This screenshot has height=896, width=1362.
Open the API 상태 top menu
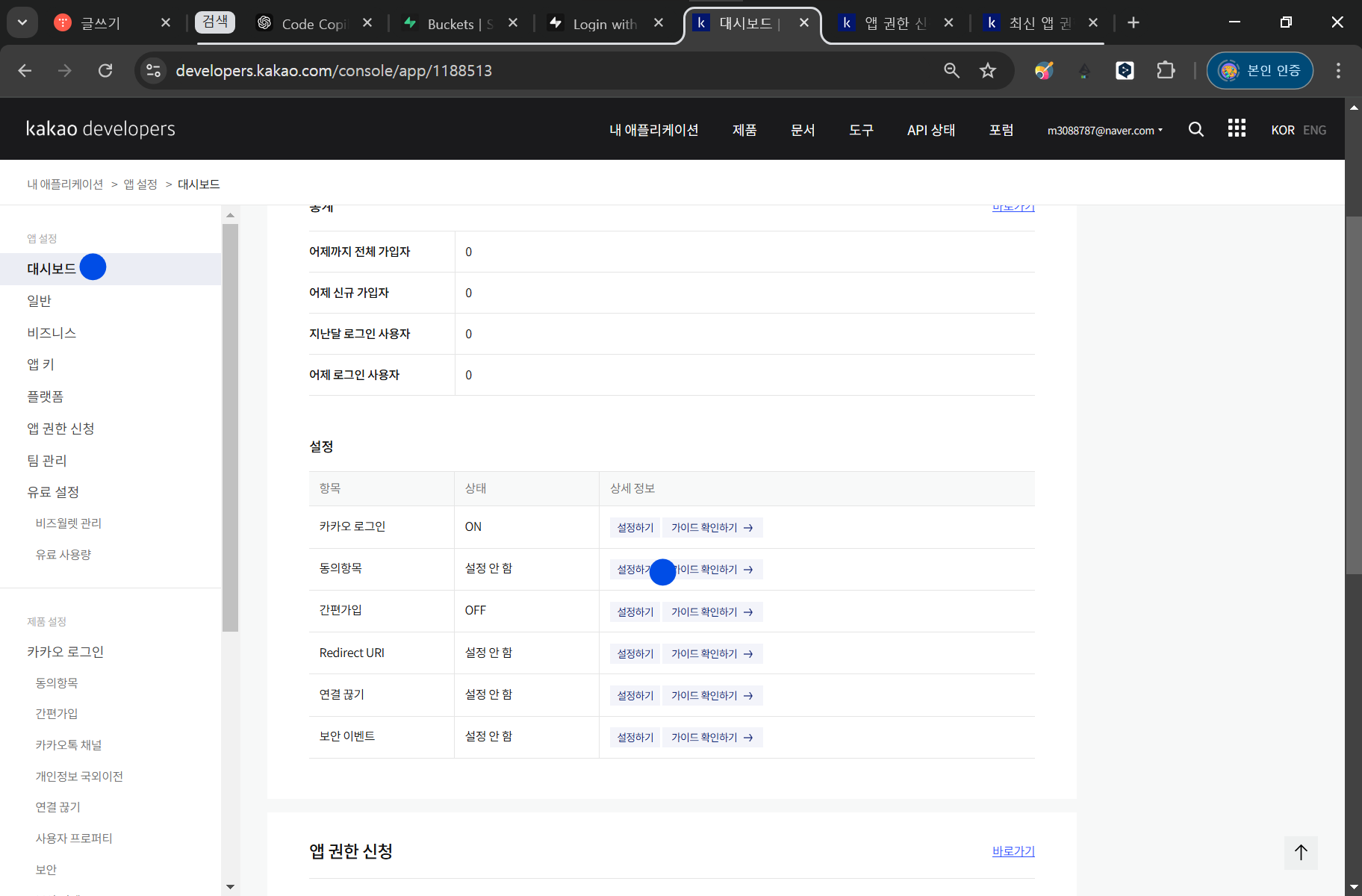[931, 130]
